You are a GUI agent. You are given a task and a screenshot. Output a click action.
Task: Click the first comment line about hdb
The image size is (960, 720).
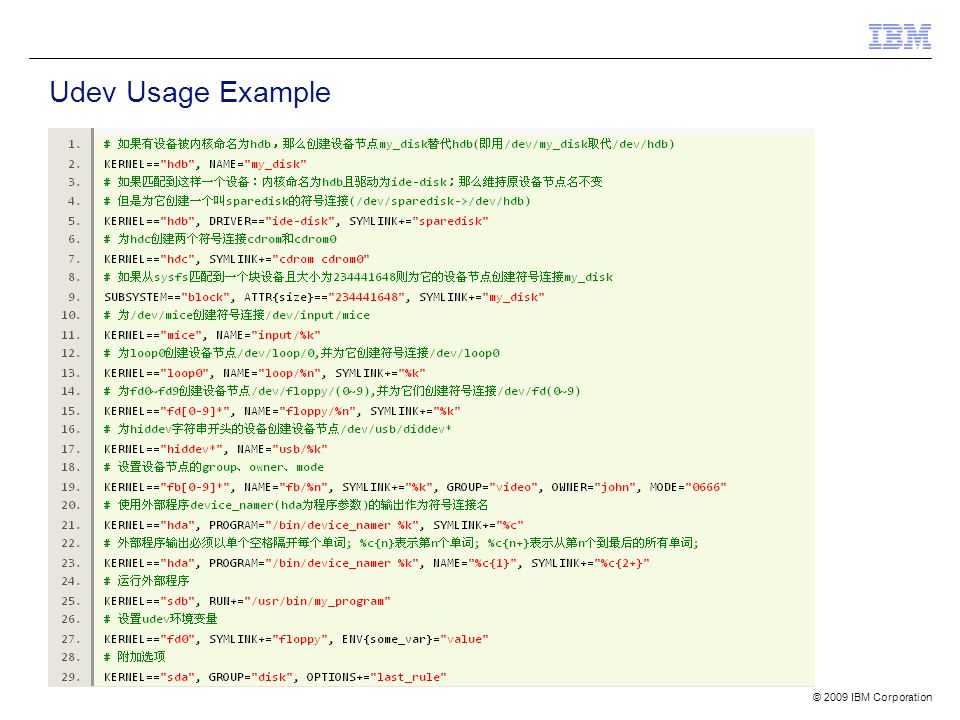coord(389,144)
